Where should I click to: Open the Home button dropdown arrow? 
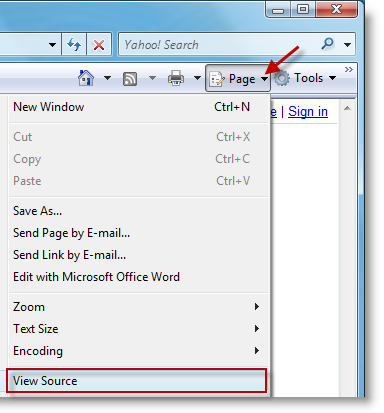tap(107, 78)
